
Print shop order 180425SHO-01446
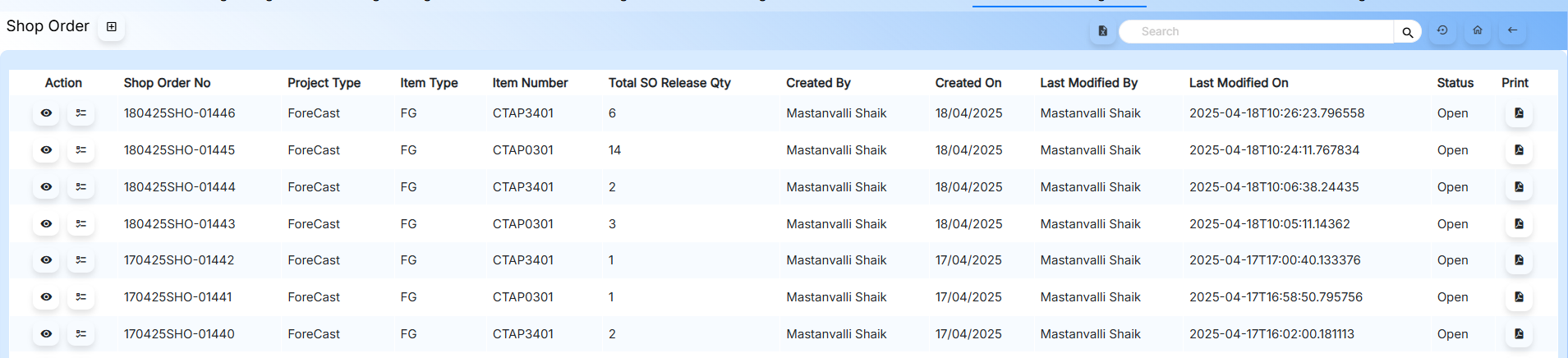tap(1519, 113)
